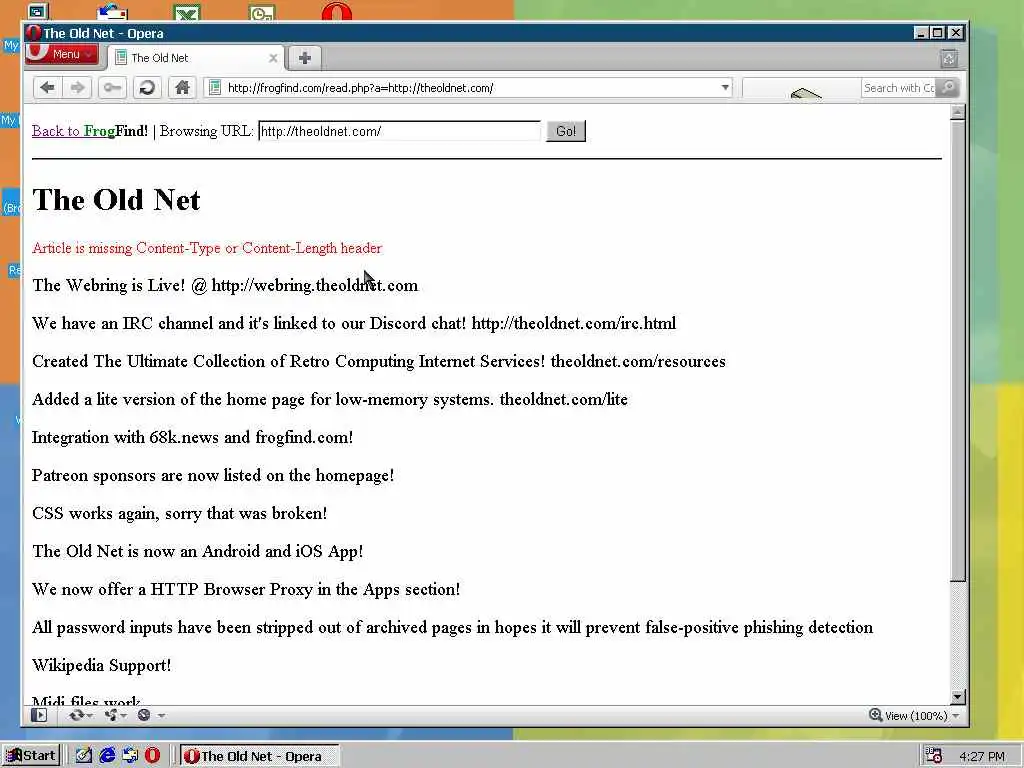Open the Opera Link sync status icon
This screenshot has width=1024, height=768.
[76, 715]
